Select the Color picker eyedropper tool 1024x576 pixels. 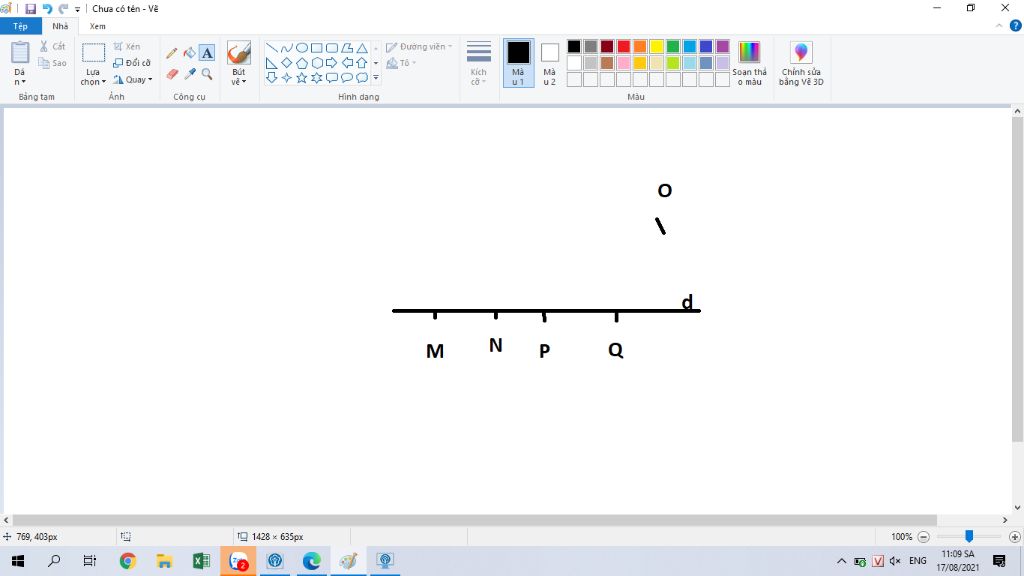(189, 74)
